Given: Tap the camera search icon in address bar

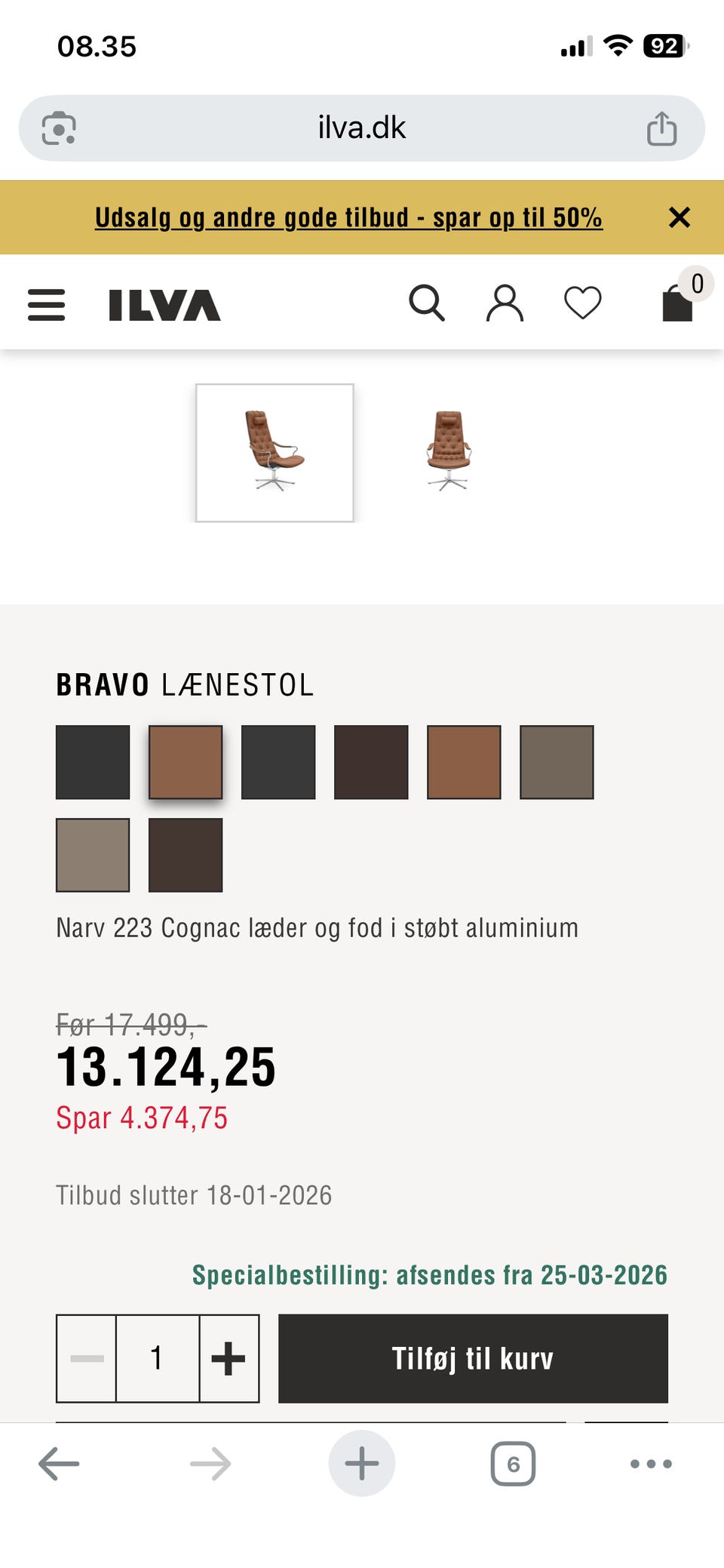Looking at the screenshot, I should point(59,128).
